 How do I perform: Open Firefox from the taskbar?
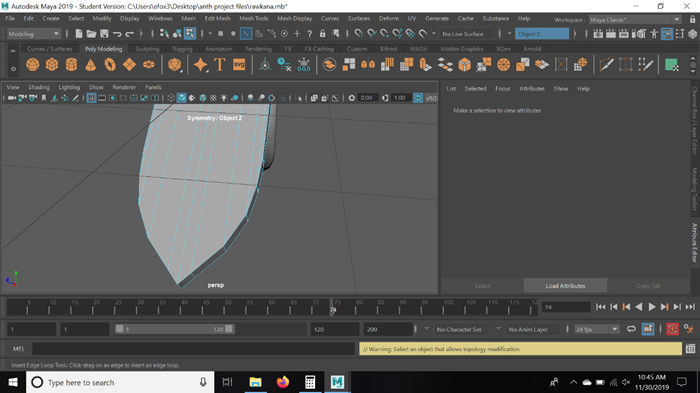(283, 382)
